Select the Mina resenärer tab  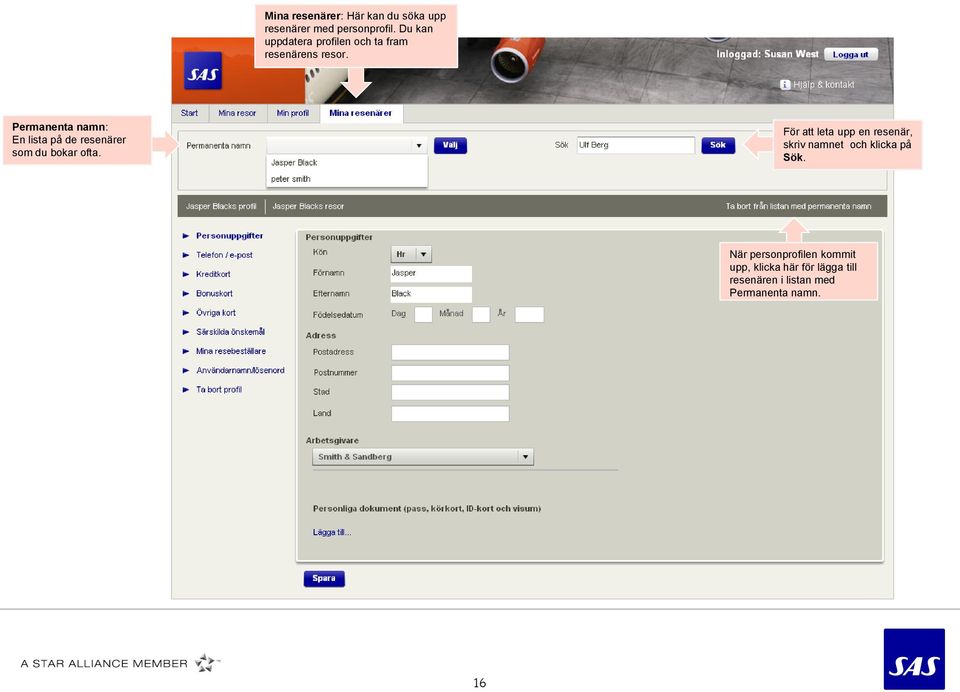361,113
